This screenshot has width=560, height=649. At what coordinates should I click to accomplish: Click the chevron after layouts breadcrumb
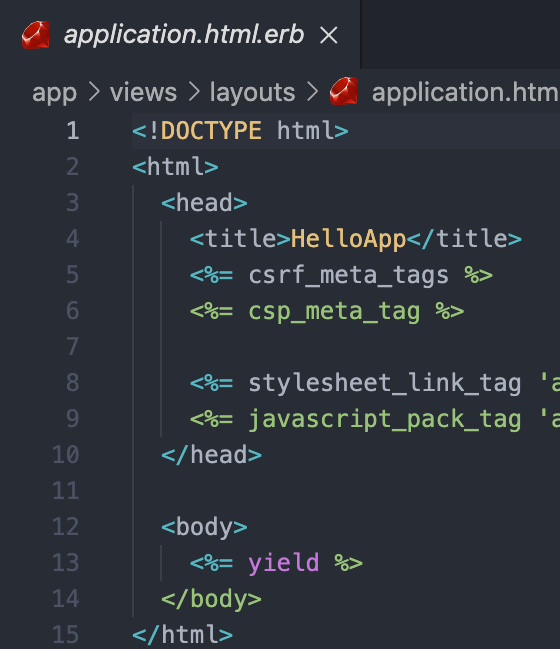[x=313, y=92]
